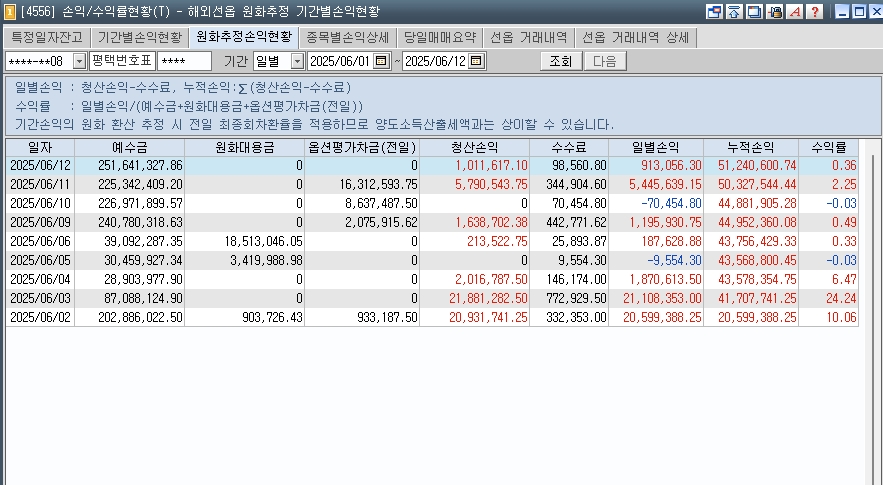Click cumulative profit 51,240,600.74

(x=751, y=165)
